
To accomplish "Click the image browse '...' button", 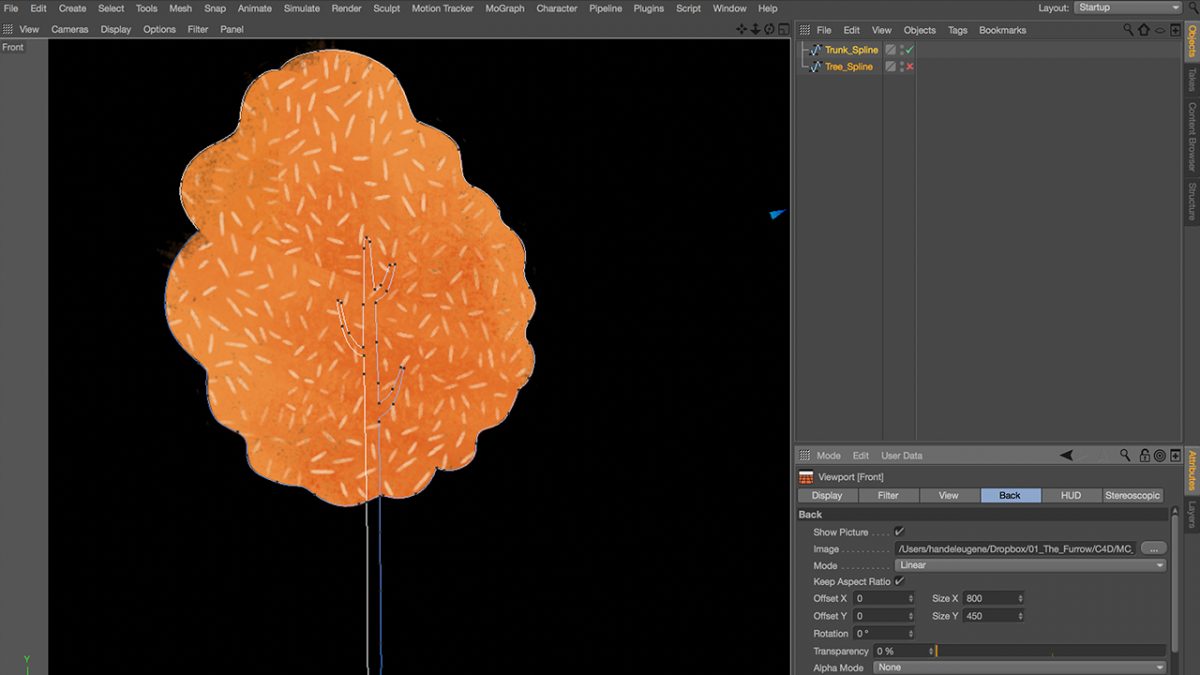I will 1153,549.
